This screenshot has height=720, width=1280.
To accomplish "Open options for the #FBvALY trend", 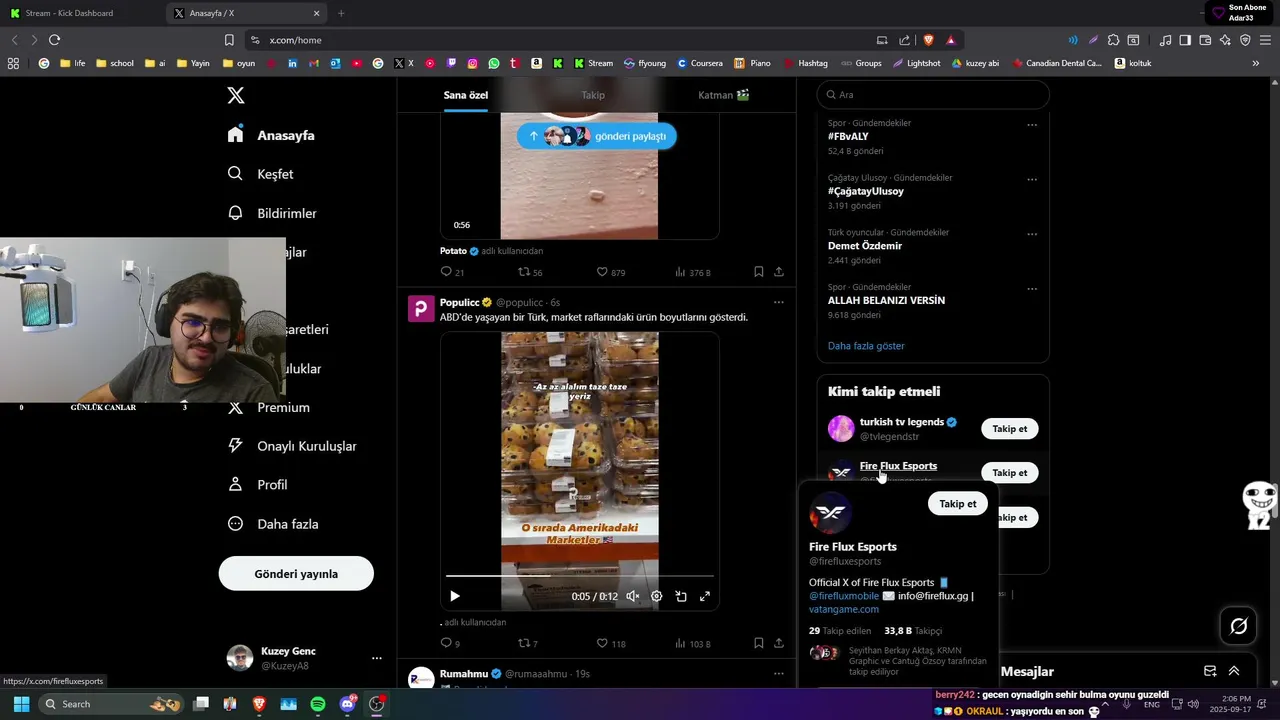I will point(1032,125).
